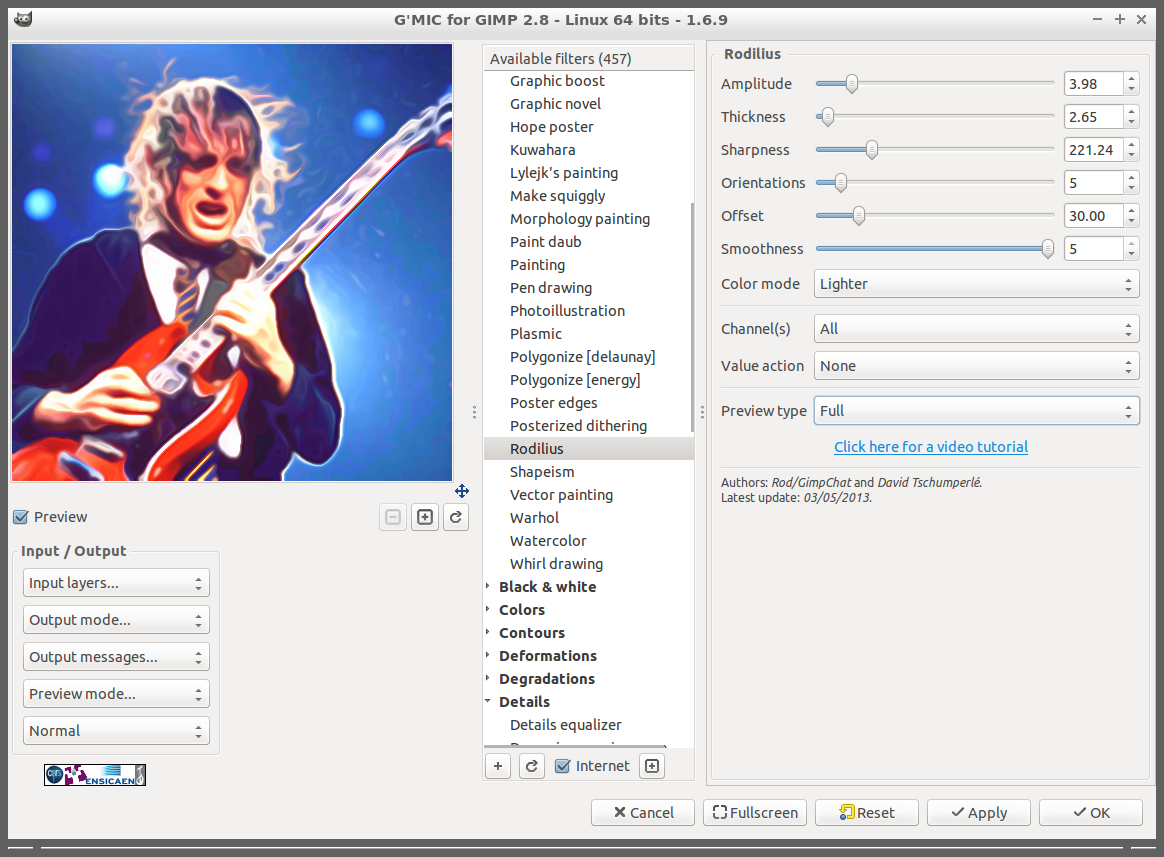Open the Normal verbosity dropdown
1164x857 pixels.
(117, 731)
